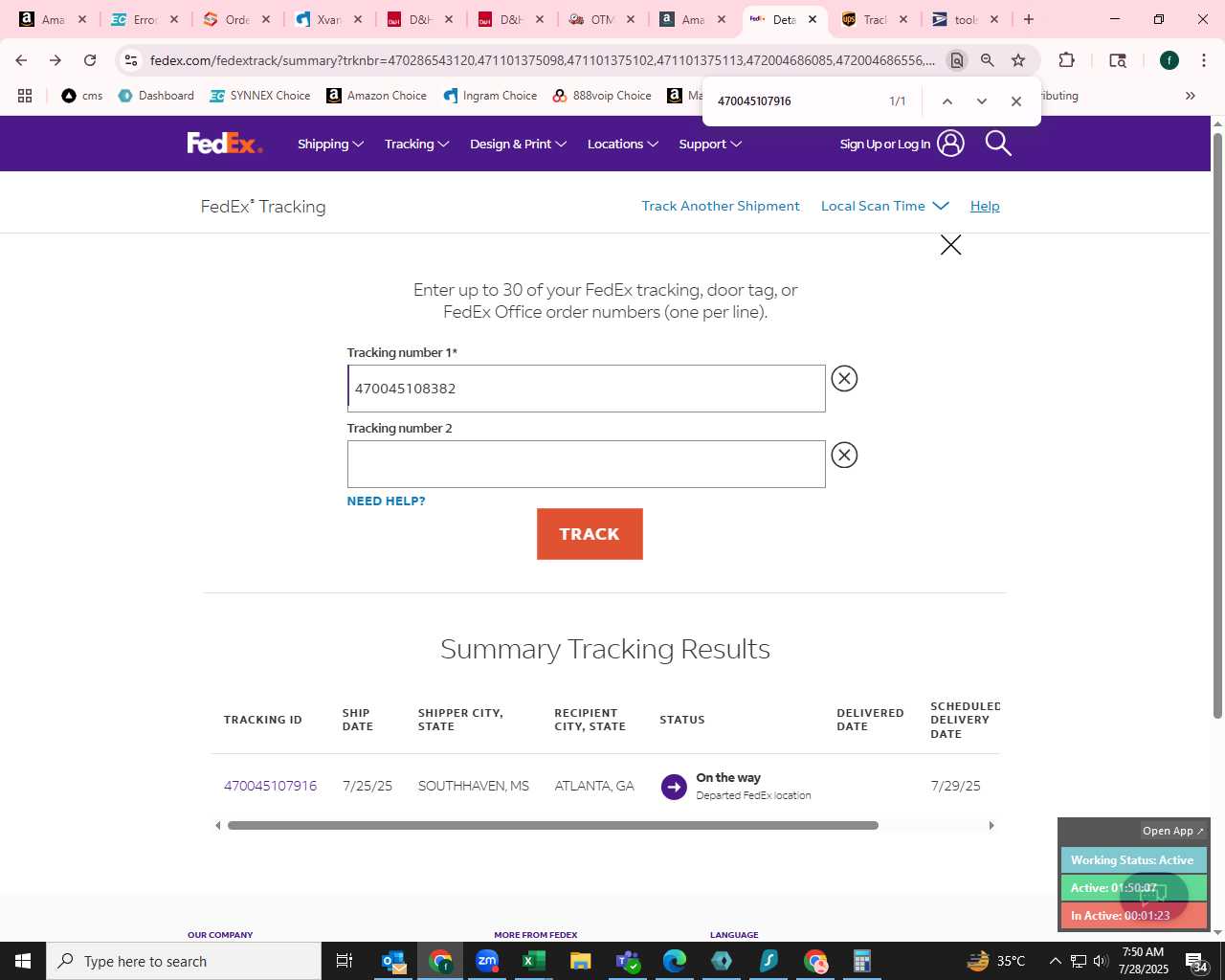The height and width of the screenshot is (980, 1225).
Task: Clear Tracking number 1 with X icon
Action: [x=844, y=379]
